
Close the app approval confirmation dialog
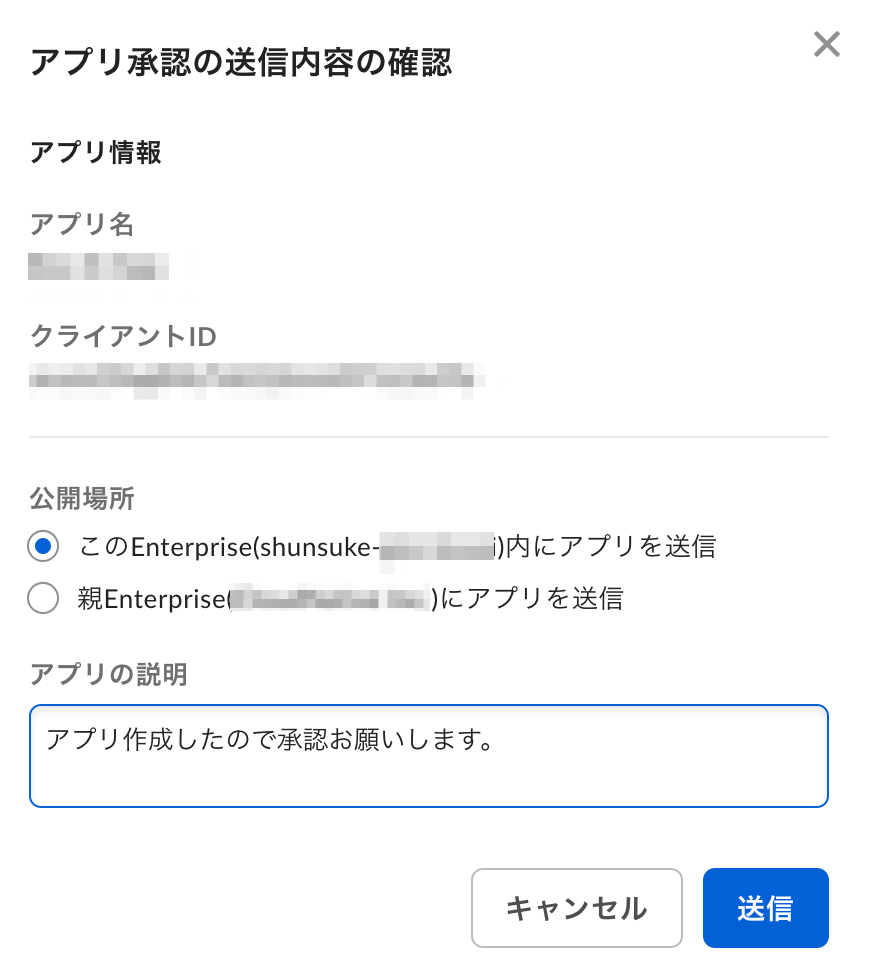point(826,45)
